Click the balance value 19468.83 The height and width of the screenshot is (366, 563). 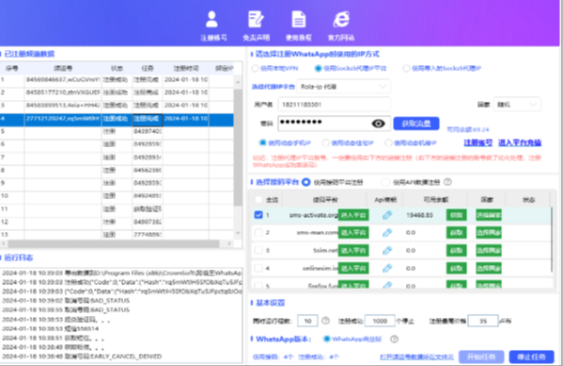point(419,215)
